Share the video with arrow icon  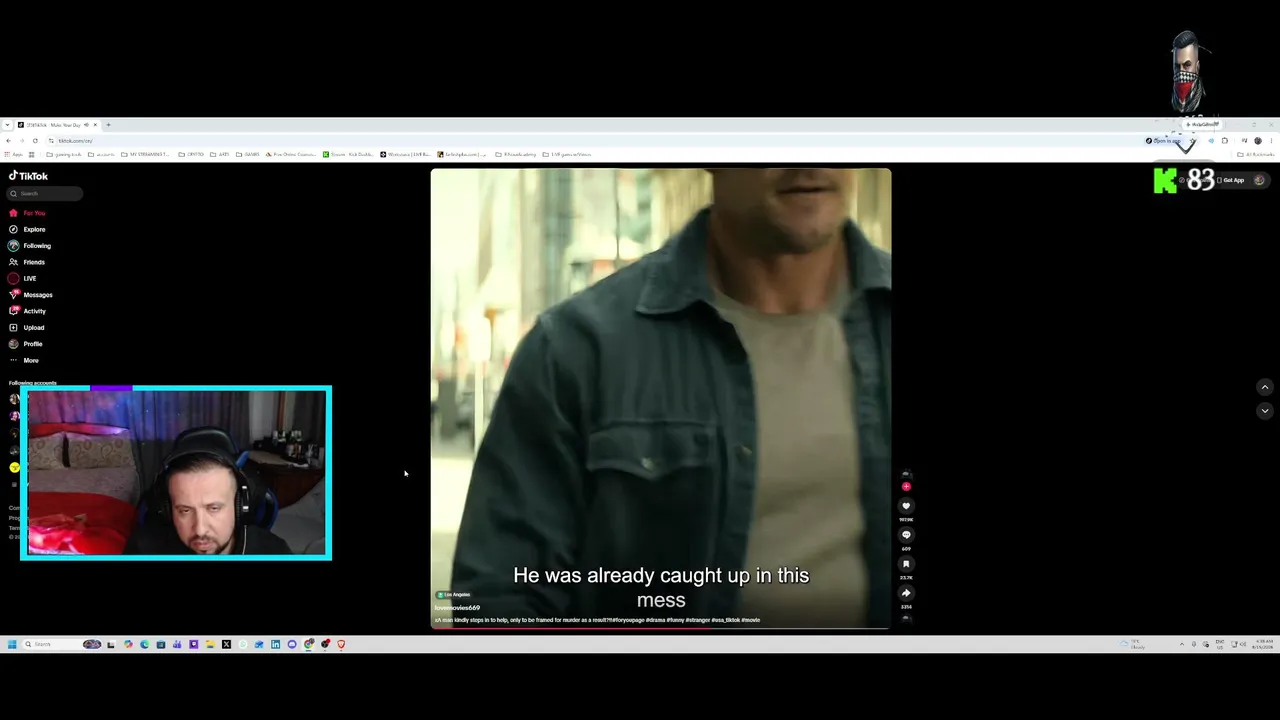906,593
